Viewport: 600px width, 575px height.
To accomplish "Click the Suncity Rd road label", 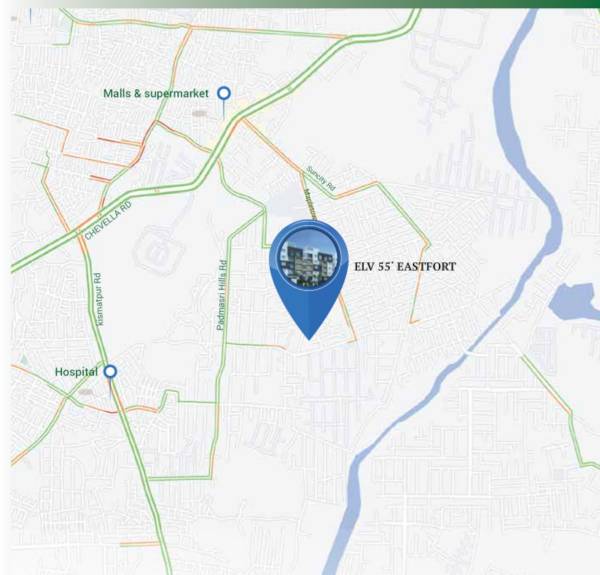I will click(x=321, y=178).
